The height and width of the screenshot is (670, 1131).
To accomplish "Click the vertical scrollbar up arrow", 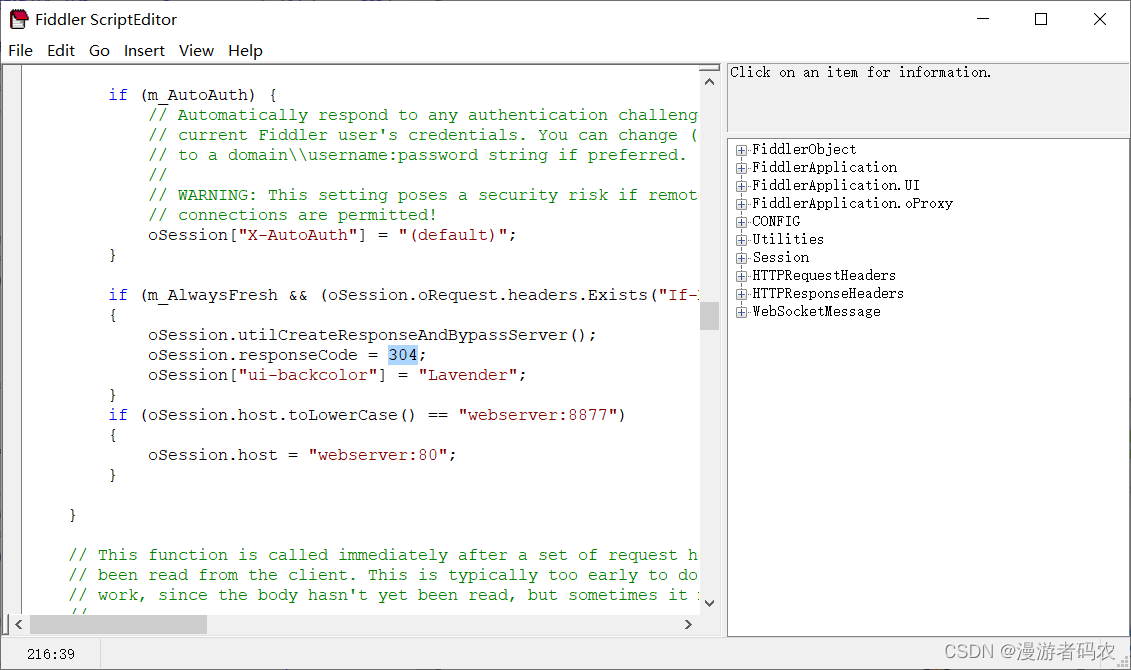I will point(709,81).
